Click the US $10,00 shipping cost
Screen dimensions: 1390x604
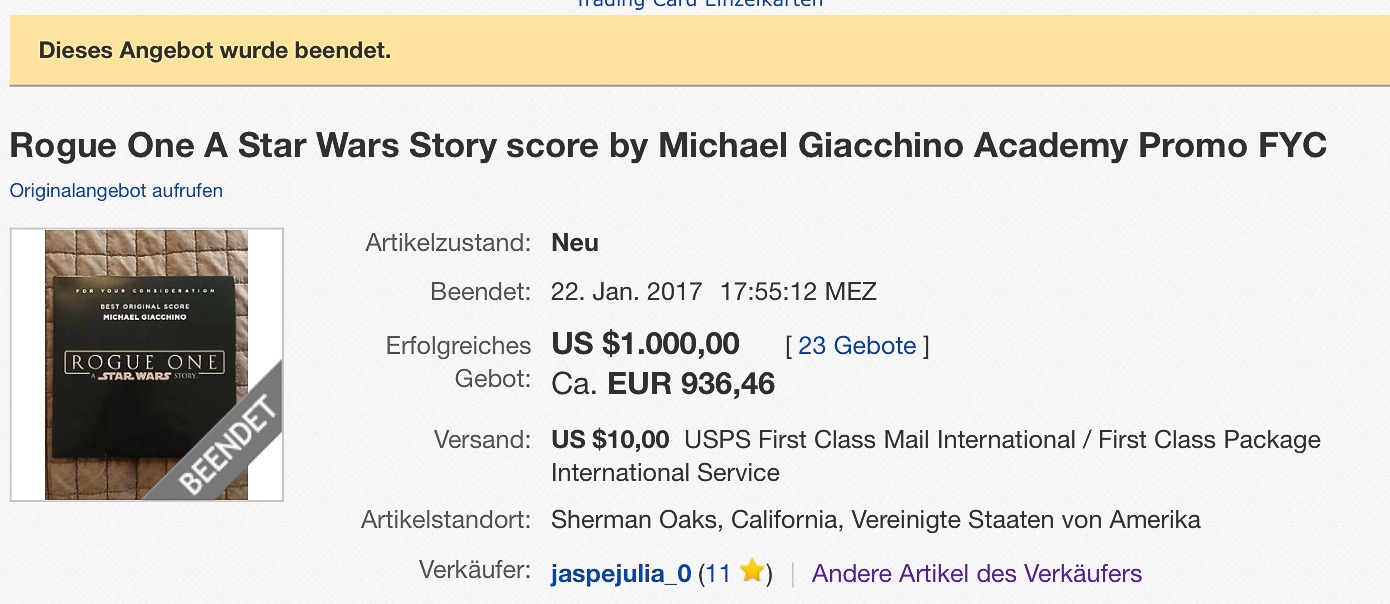click(610, 440)
